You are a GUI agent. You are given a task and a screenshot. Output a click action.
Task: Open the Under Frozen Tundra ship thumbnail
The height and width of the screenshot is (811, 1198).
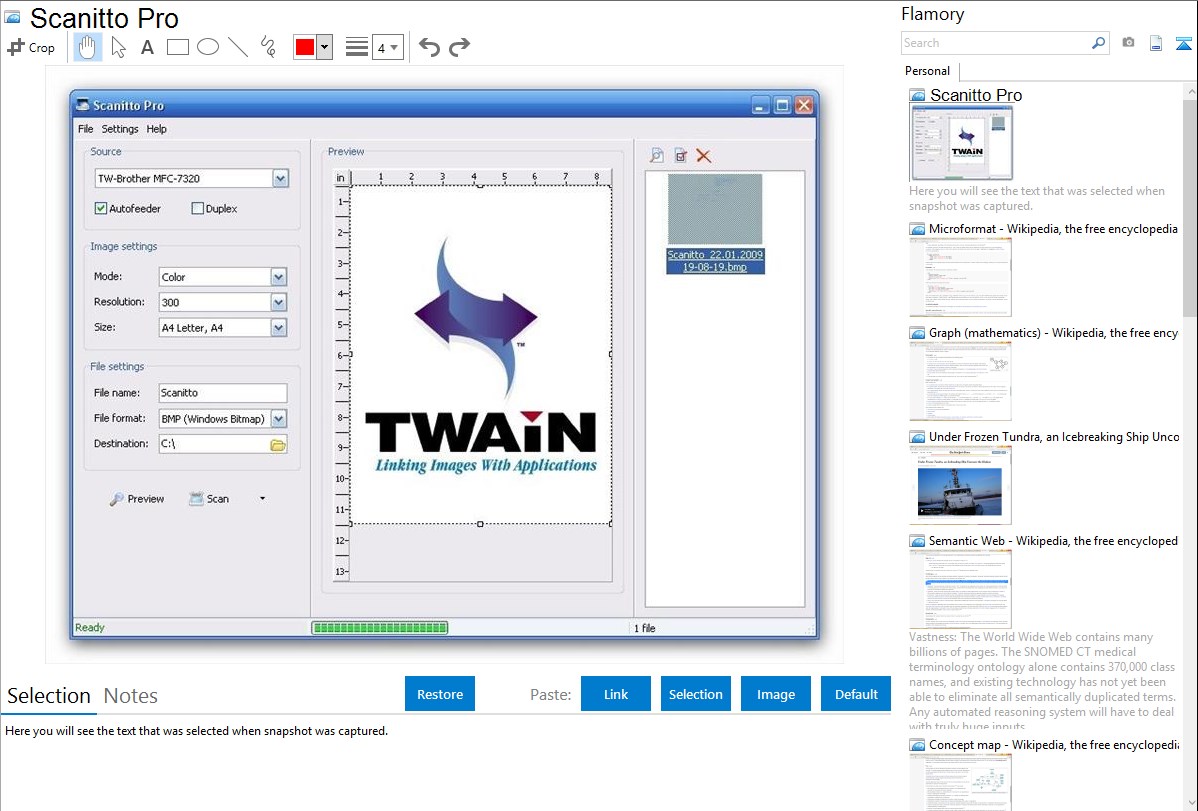pos(960,485)
